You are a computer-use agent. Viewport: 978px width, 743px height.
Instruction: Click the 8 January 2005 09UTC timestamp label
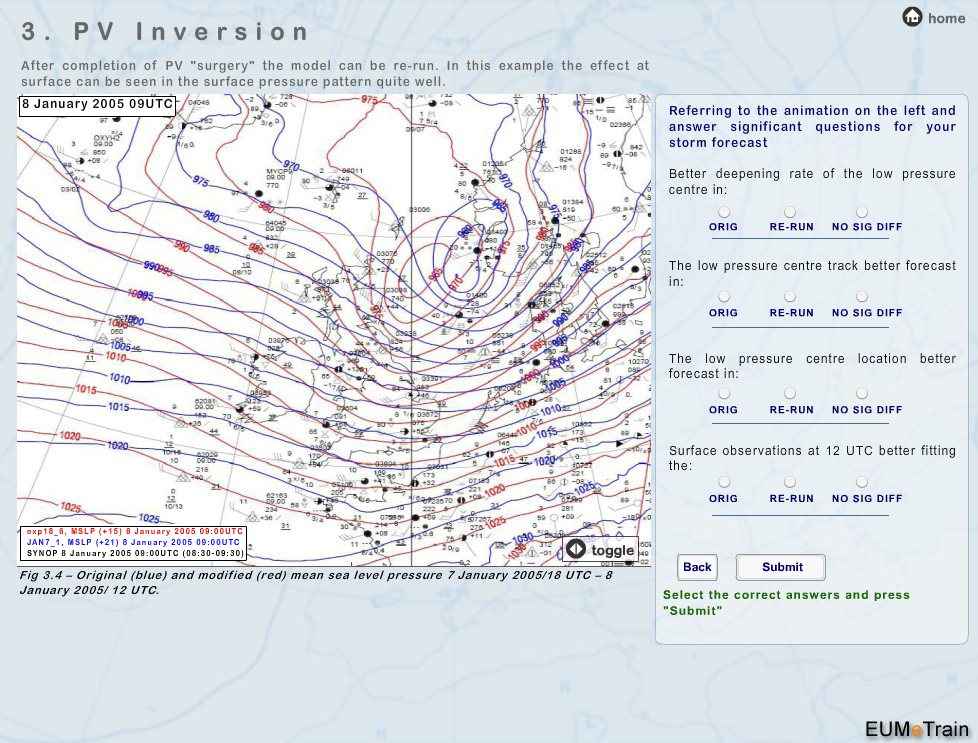[96, 105]
